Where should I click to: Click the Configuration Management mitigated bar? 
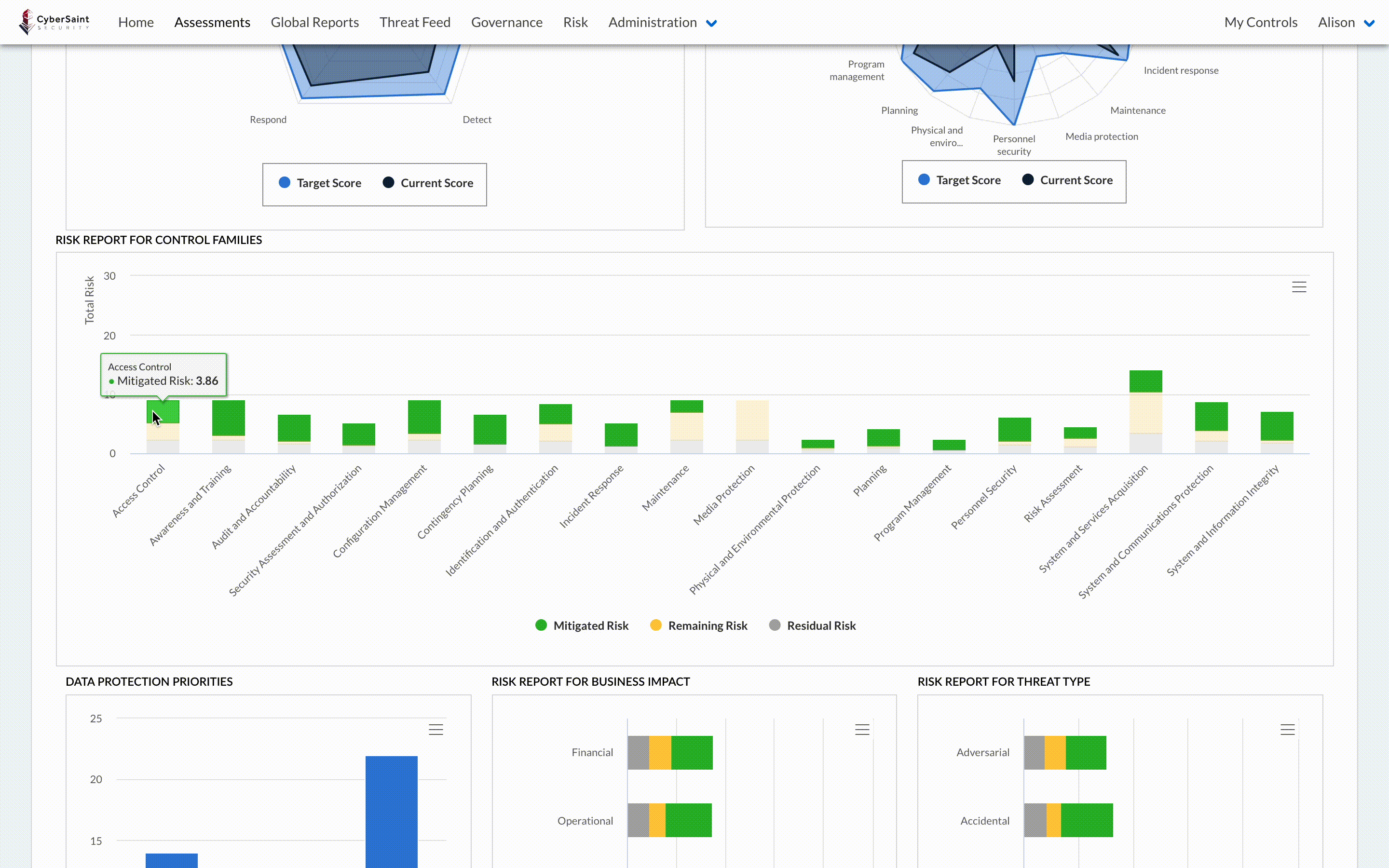coord(424,417)
